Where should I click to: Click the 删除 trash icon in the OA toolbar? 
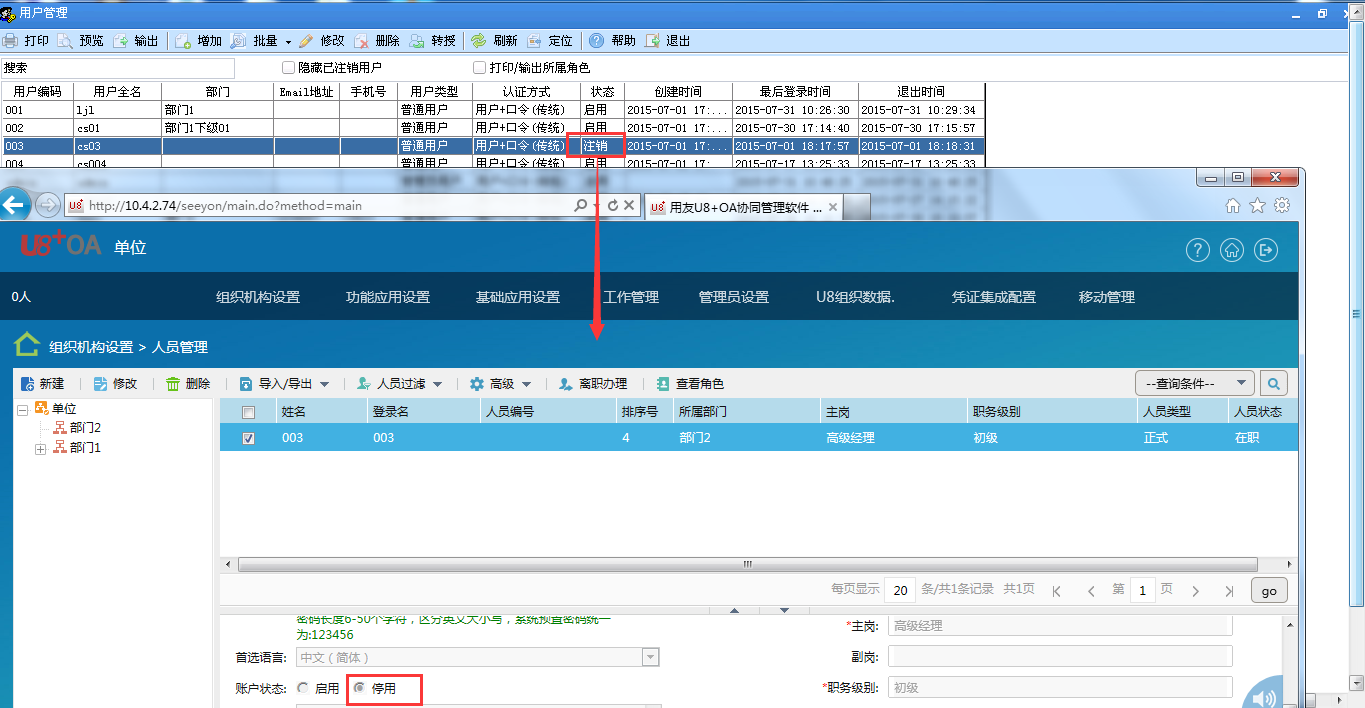click(173, 384)
